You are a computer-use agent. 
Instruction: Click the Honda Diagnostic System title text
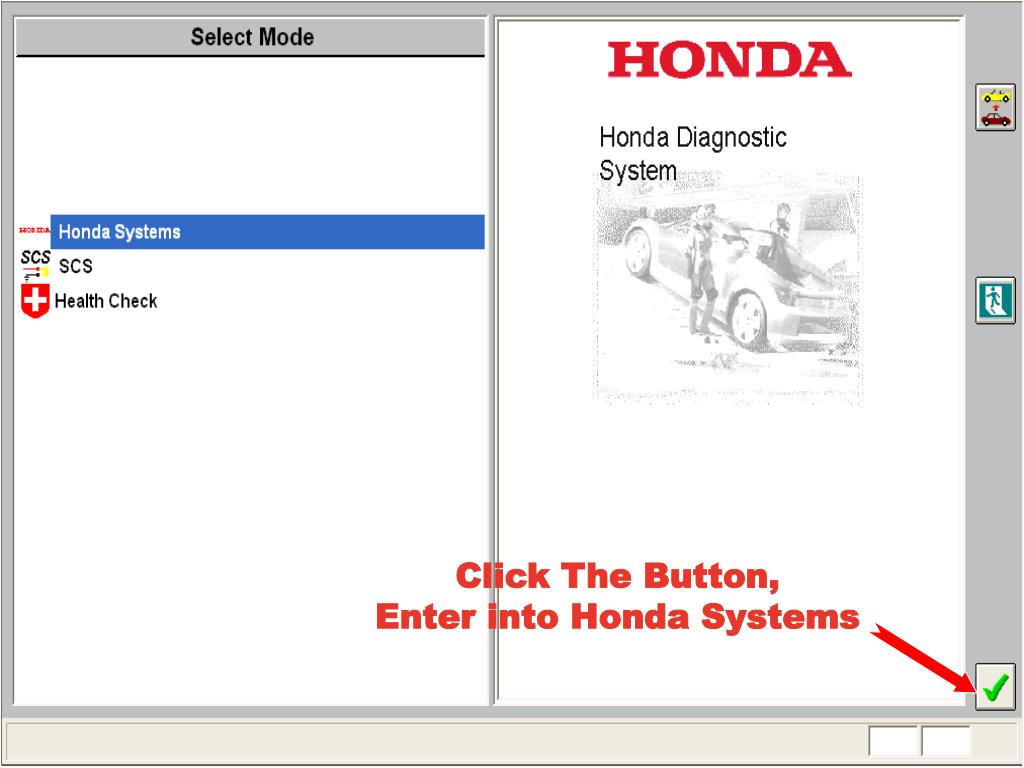[693, 154]
